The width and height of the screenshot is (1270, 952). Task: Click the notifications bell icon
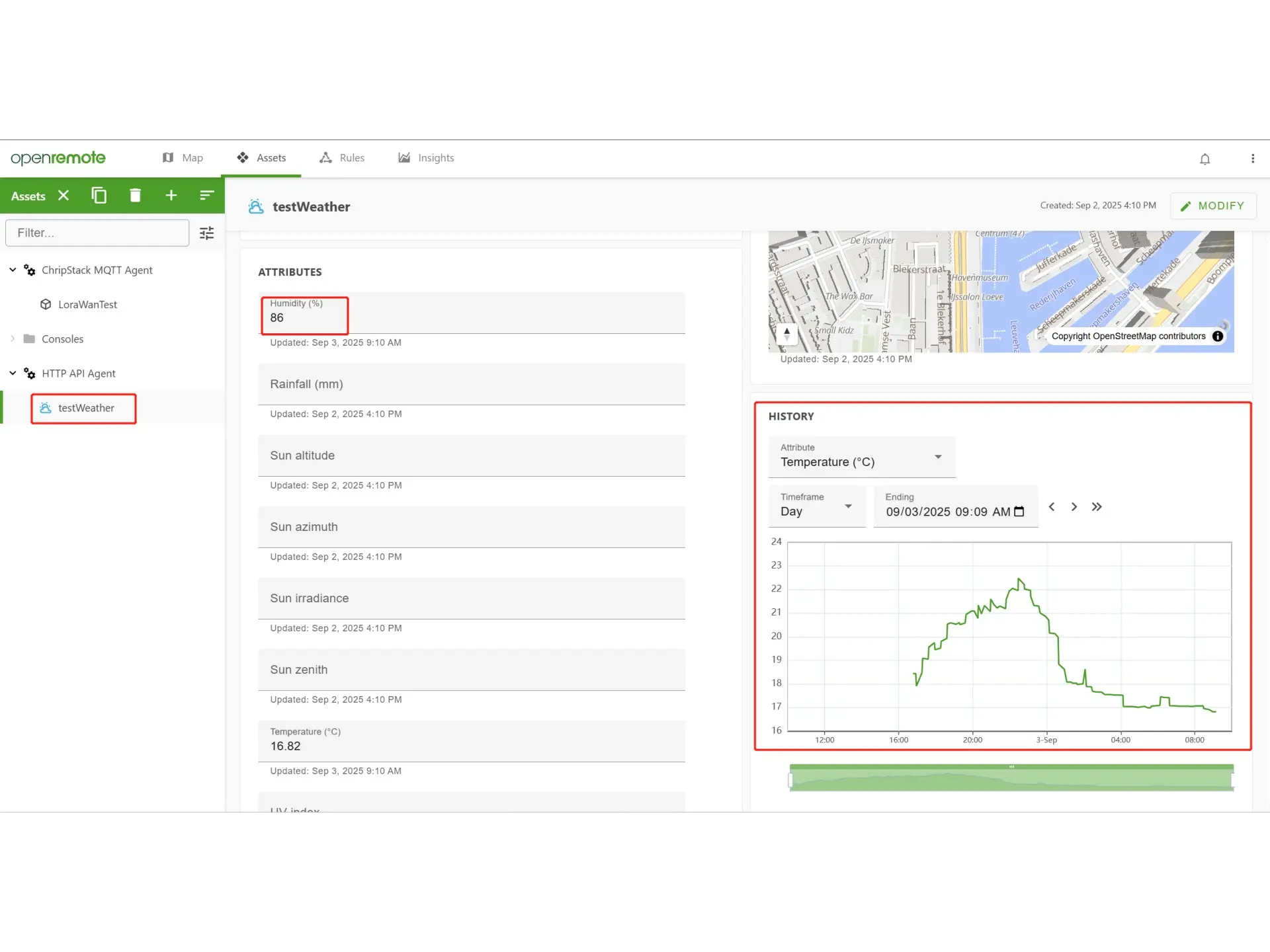tap(1205, 159)
